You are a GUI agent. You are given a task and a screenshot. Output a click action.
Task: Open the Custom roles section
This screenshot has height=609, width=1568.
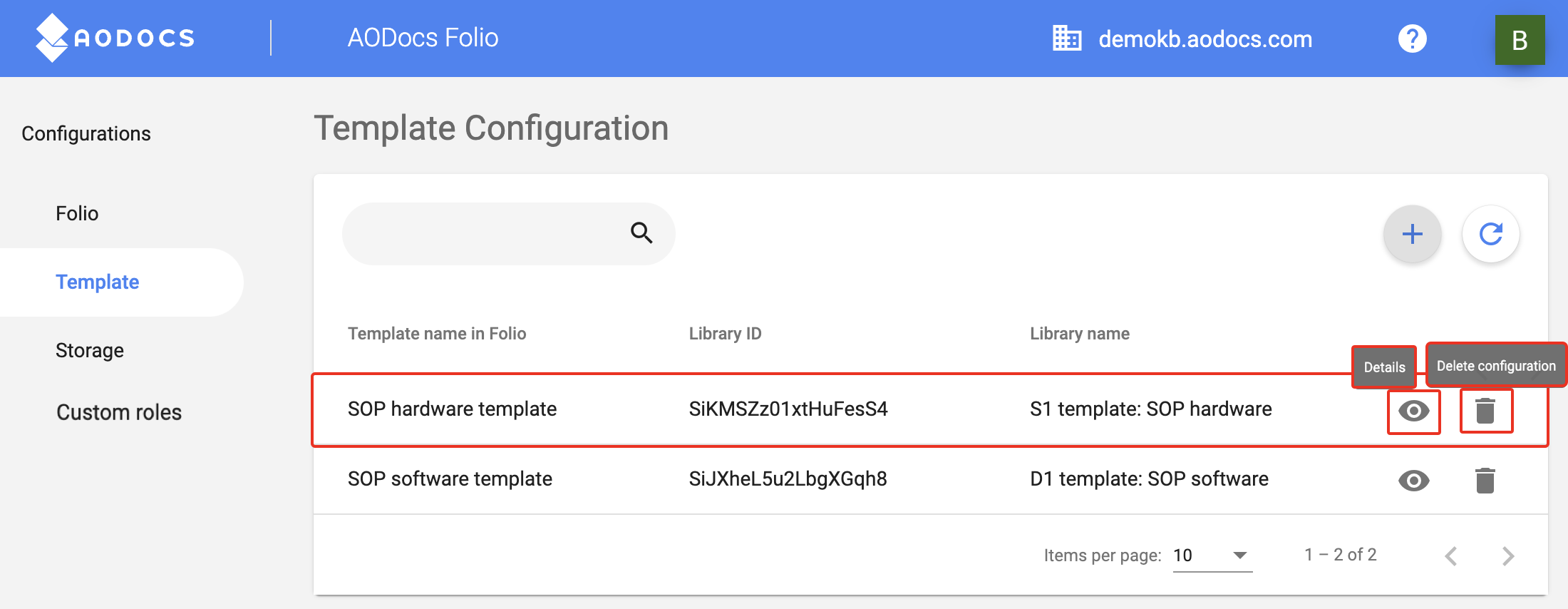click(119, 412)
